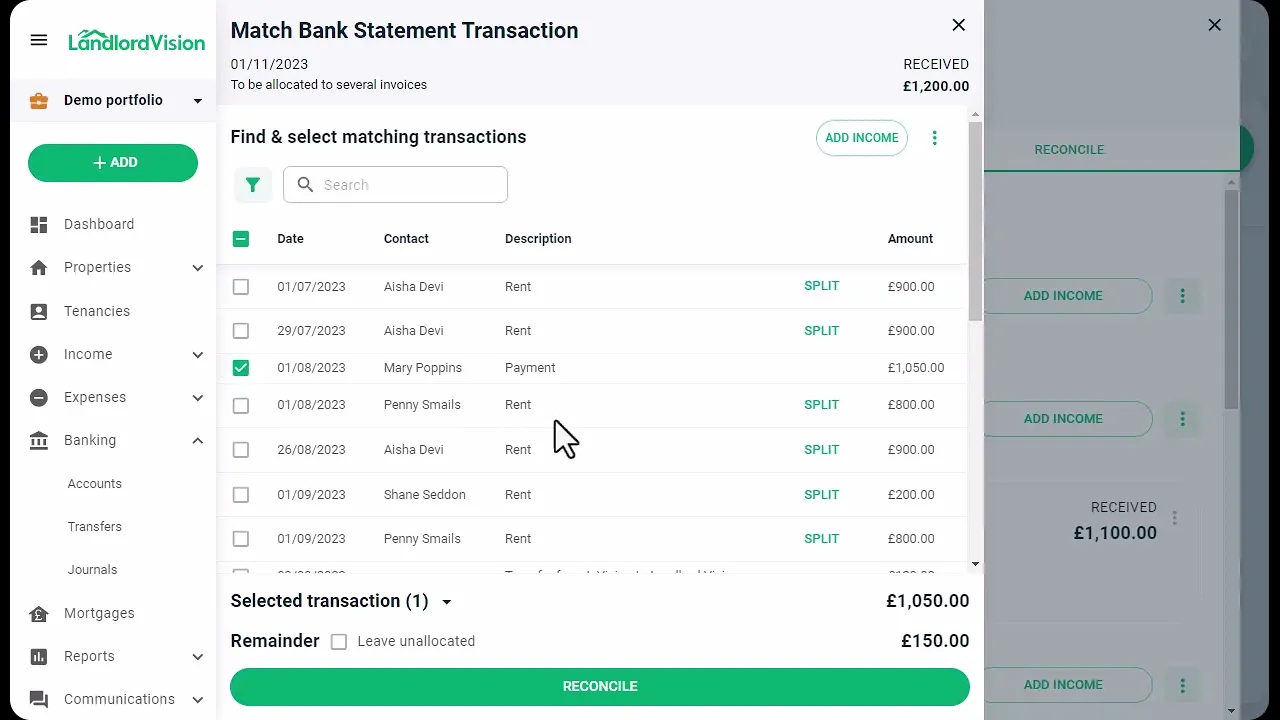Expand the Selected transaction (1) list

447,602
